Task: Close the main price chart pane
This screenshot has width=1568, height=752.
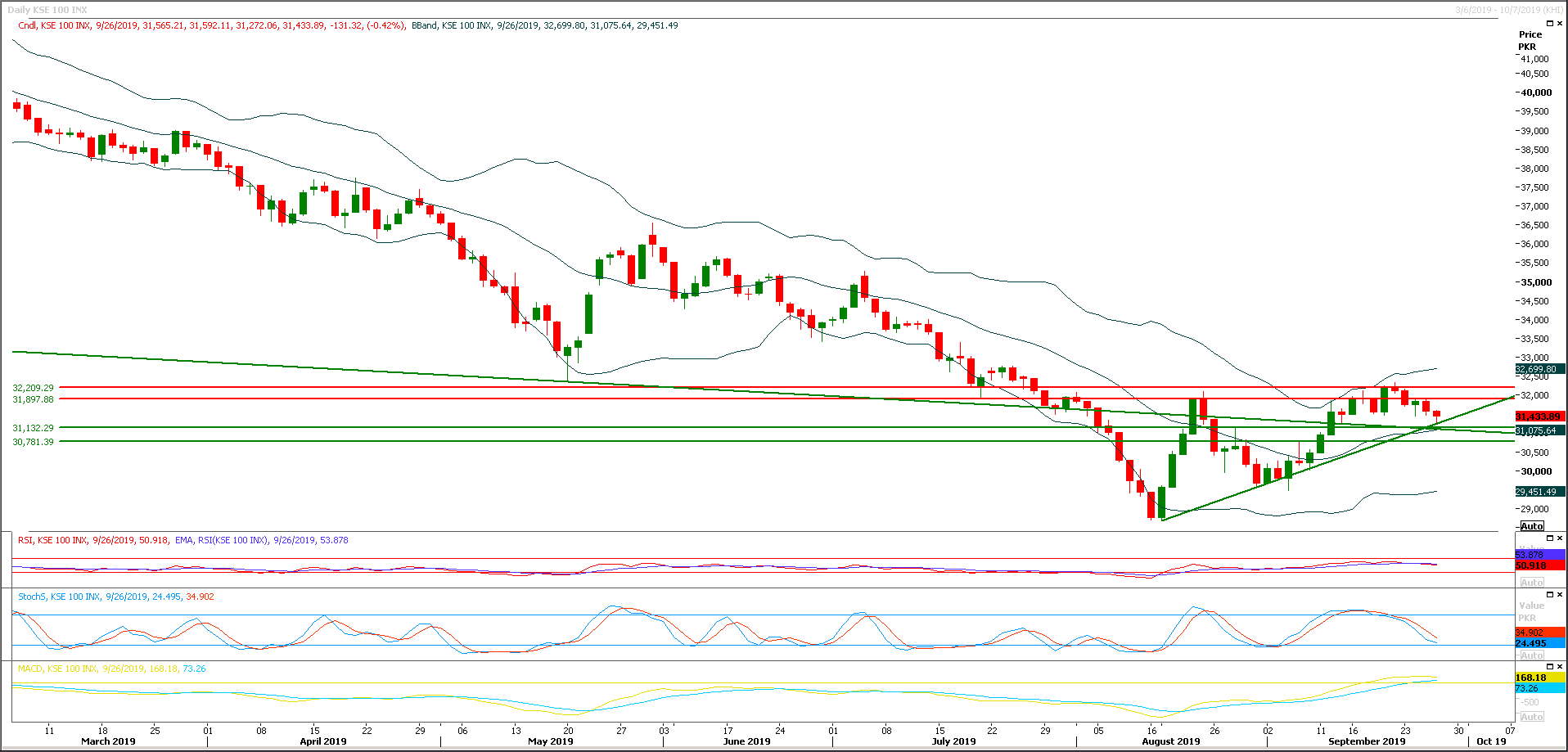Action: [1560, 23]
